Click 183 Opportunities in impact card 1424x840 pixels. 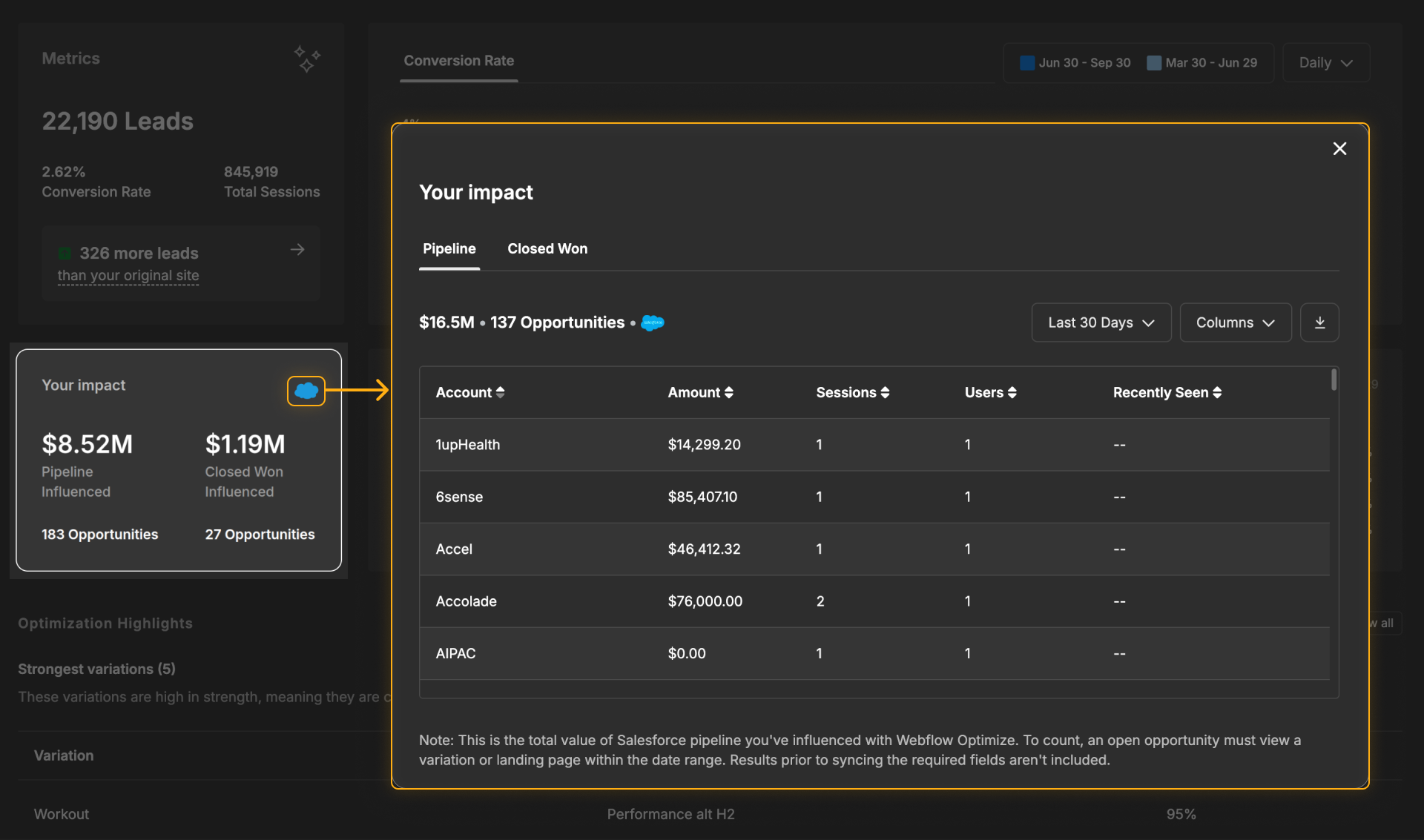point(99,535)
